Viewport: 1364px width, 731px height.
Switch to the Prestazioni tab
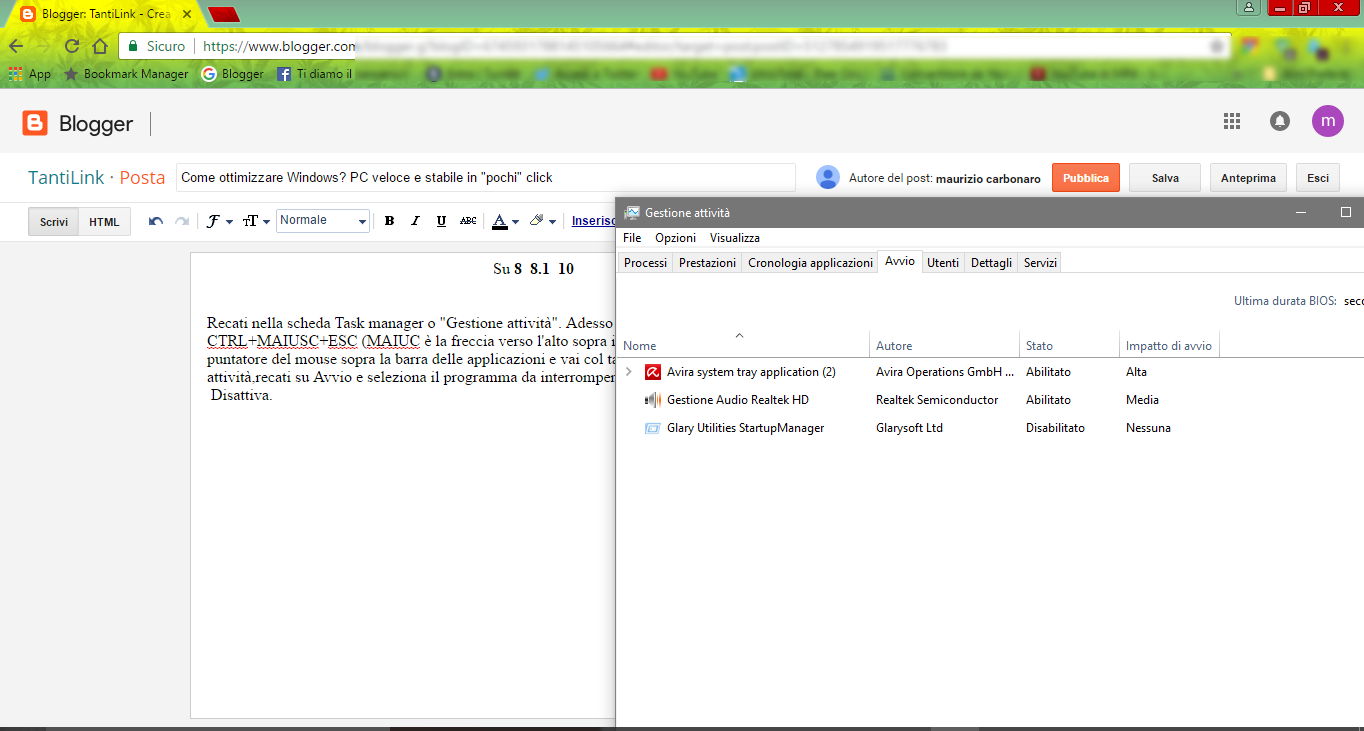tap(707, 263)
